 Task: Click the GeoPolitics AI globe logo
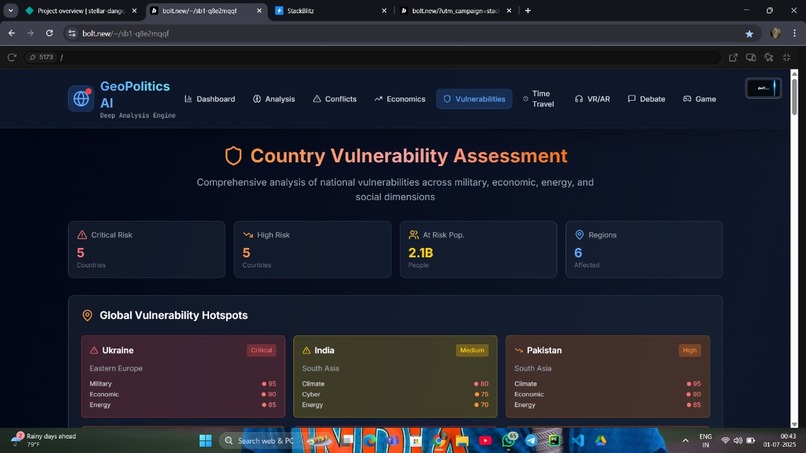click(x=81, y=98)
